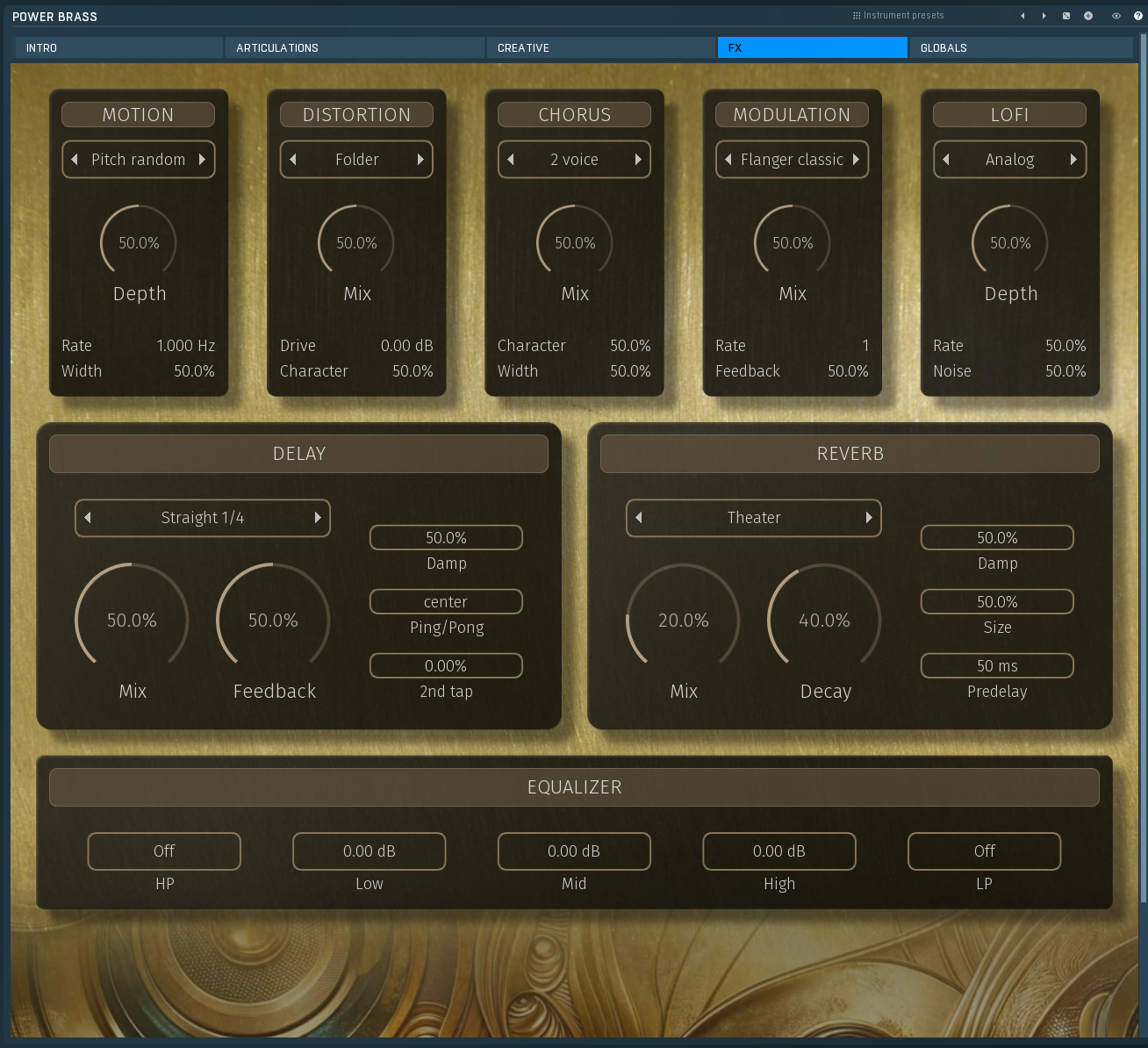1148x1048 pixels.
Task: Click the next preset arrow
Action: pyautogui.click(x=1044, y=15)
